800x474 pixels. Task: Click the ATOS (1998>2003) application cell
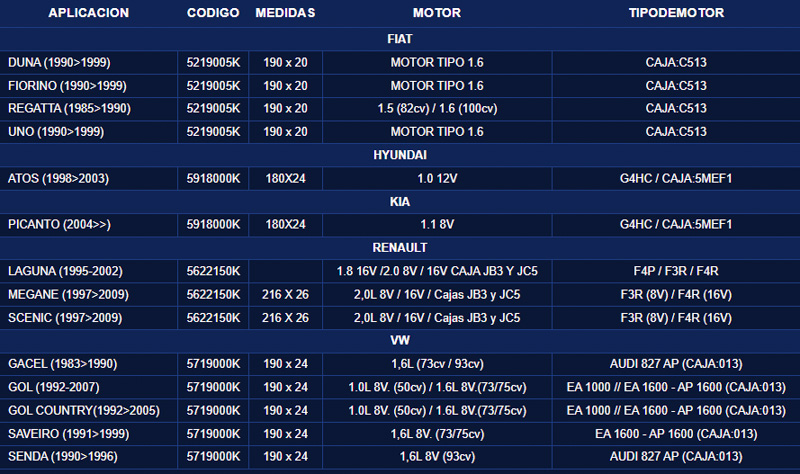coord(58,178)
